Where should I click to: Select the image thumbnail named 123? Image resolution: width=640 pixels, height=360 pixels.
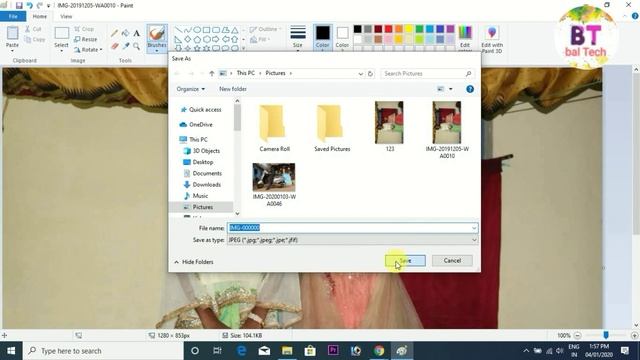[x=389, y=127]
